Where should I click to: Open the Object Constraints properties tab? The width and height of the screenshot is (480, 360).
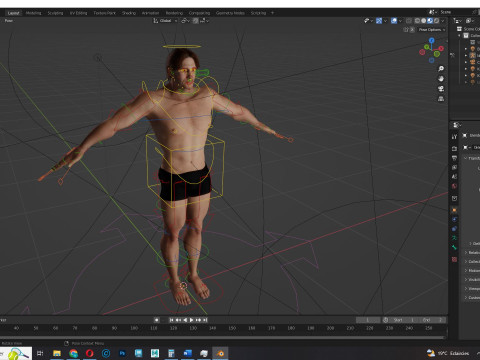coord(454,229)
